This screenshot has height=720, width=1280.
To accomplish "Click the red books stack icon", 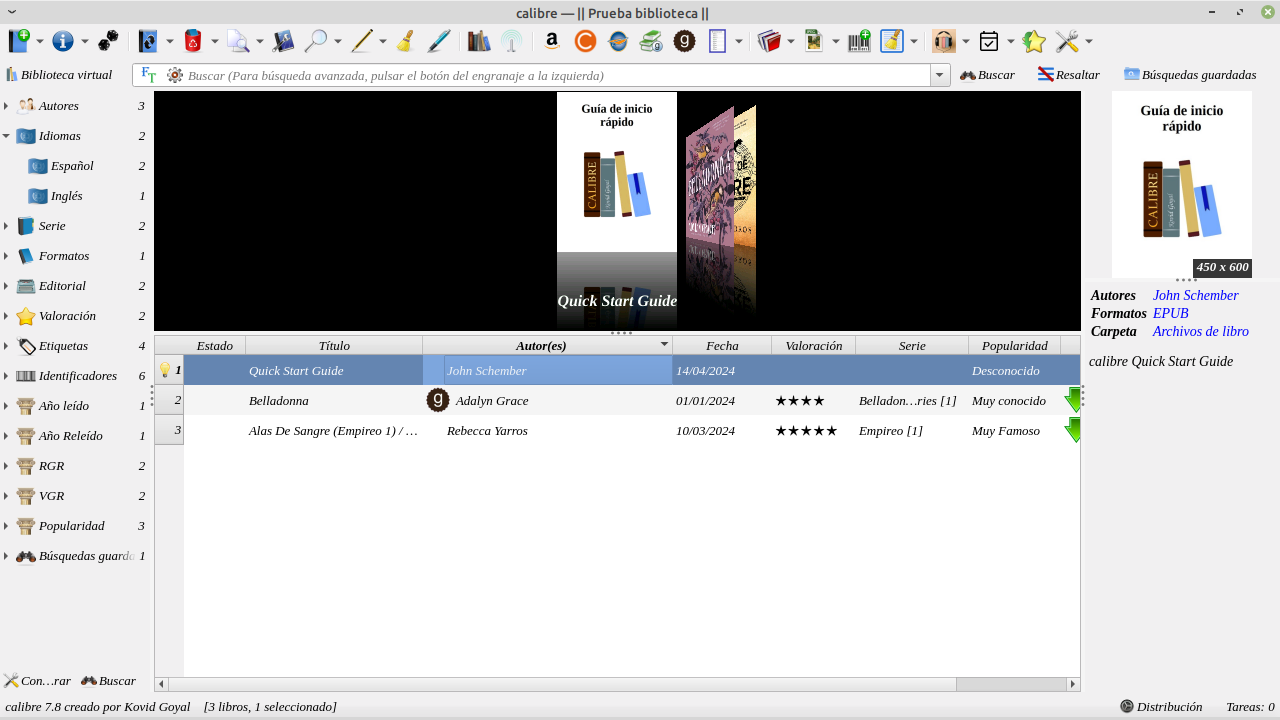I will pyautogui.click(x=769, y=41).
